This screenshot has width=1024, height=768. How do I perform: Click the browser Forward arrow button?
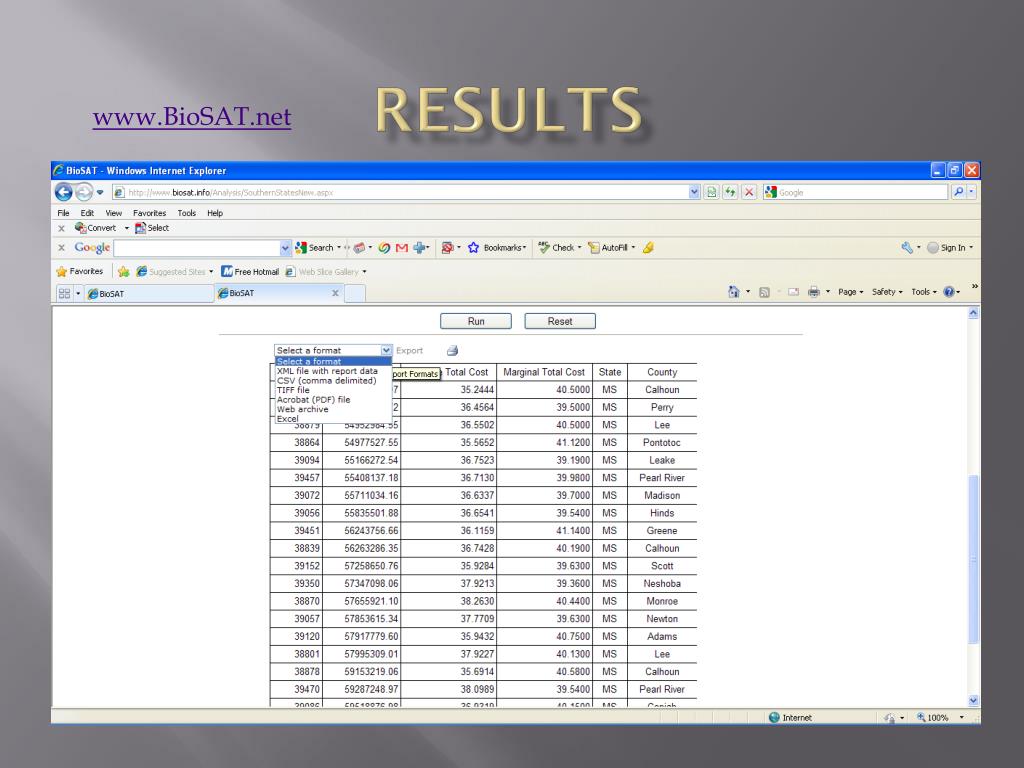point(84,192)
